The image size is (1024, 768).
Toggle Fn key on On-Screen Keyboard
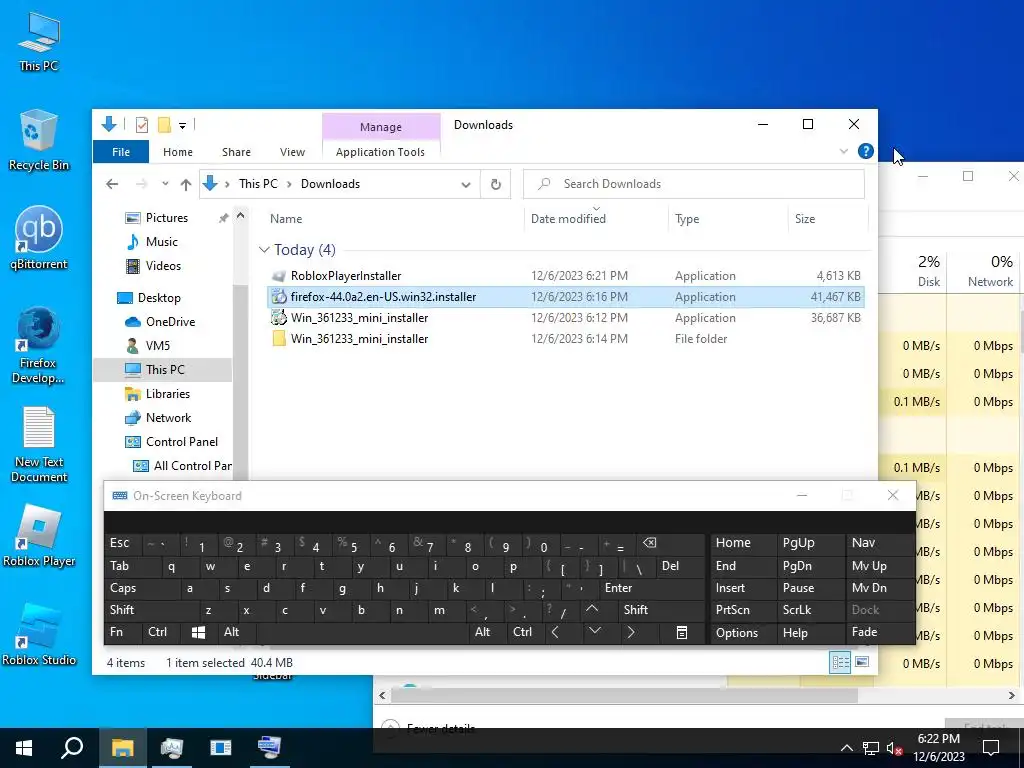pyautogui.click(x=123, y=632)
